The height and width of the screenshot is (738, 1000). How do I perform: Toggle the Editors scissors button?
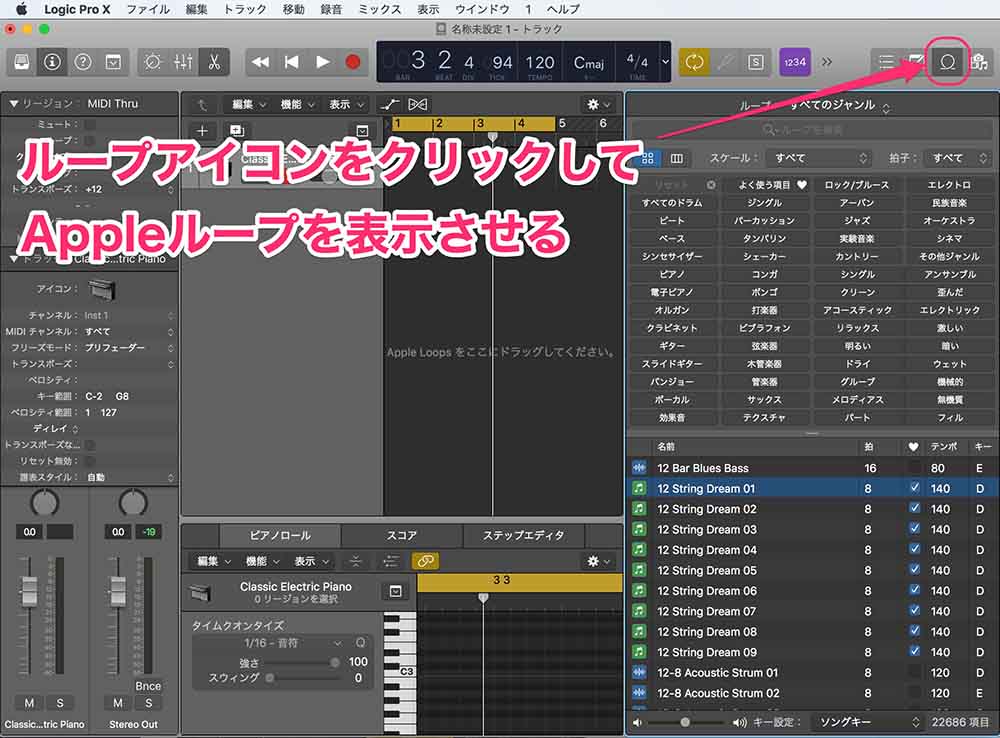[x=214, y=62]
